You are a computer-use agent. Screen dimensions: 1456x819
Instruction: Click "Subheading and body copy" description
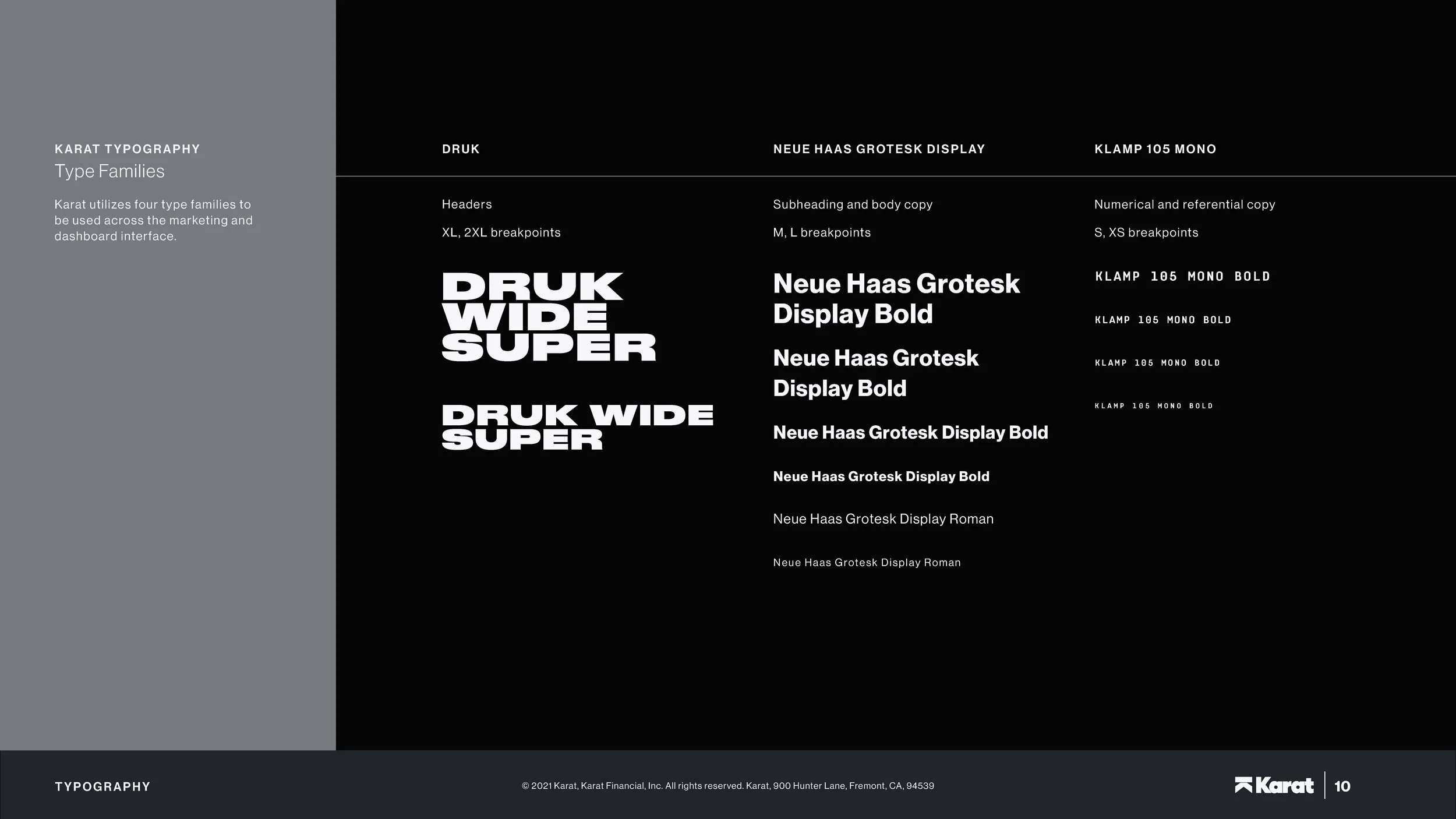[x=853, y=204]
